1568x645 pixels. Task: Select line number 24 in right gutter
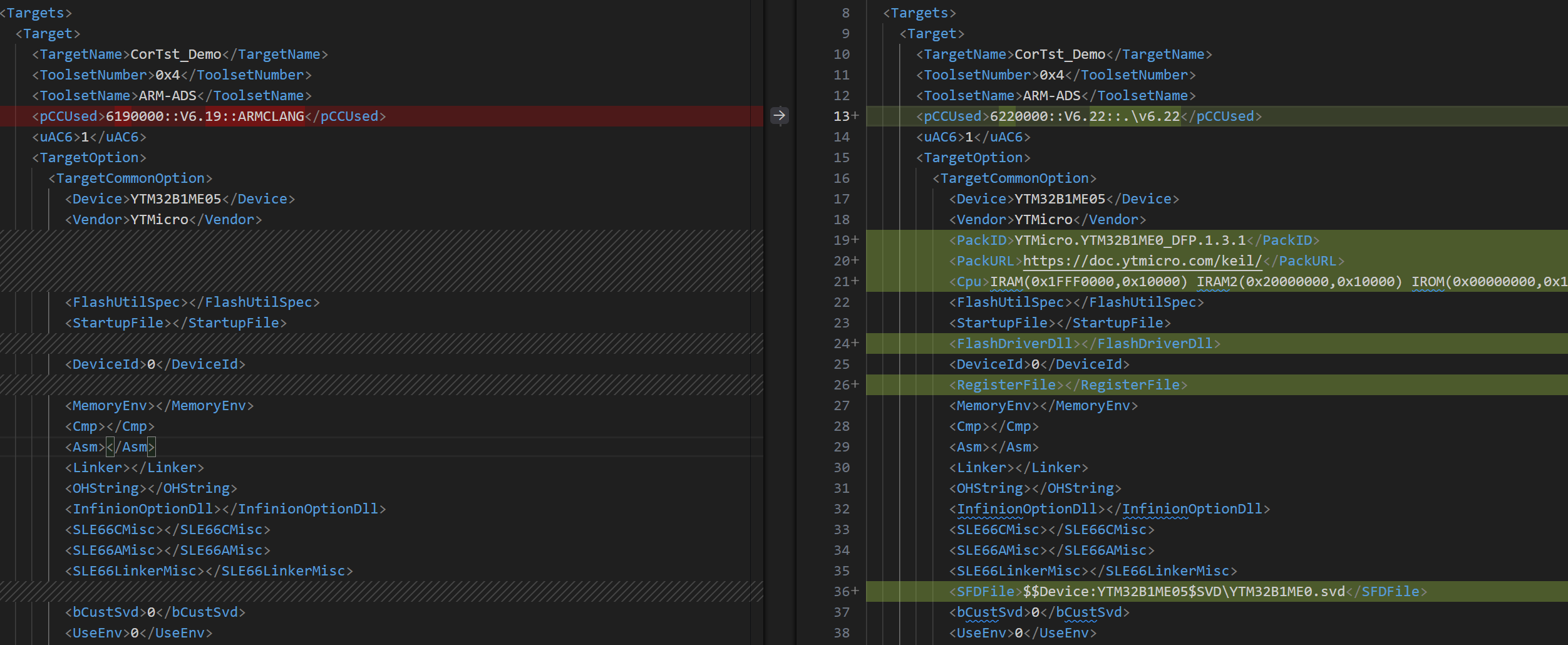841,344
